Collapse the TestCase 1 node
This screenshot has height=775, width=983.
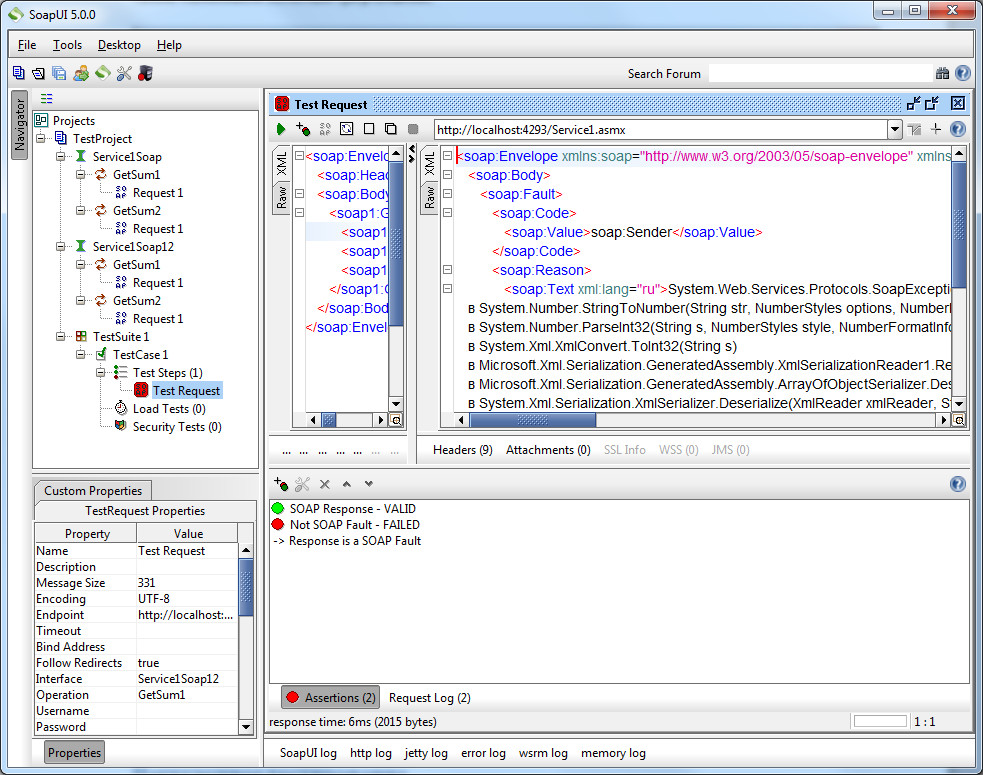(x=81, y=354)
